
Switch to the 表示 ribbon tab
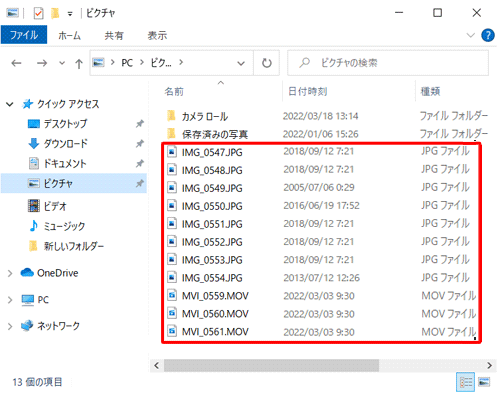[x=157, y=35]
